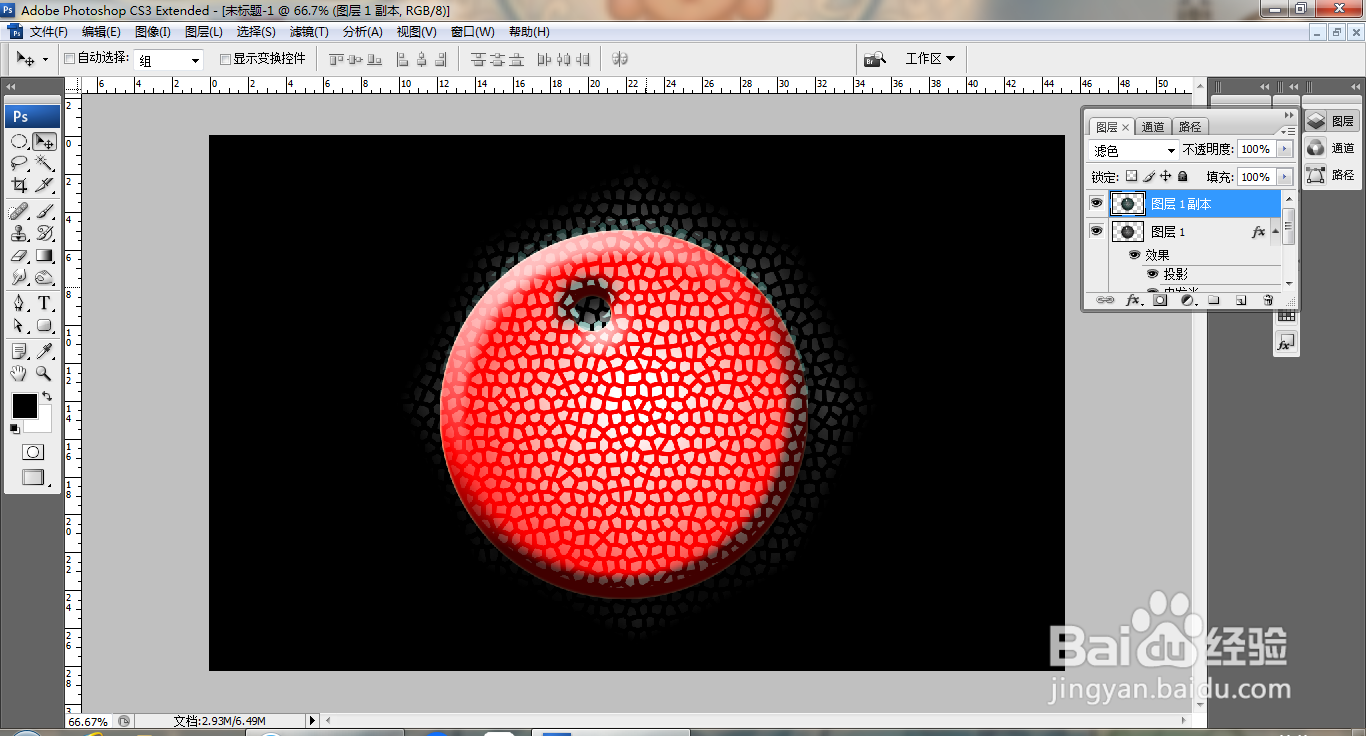The width and height of the screenshot is (1366, 736).
Task: Switch to the 路径 tab
Action: pos(1190,127)
